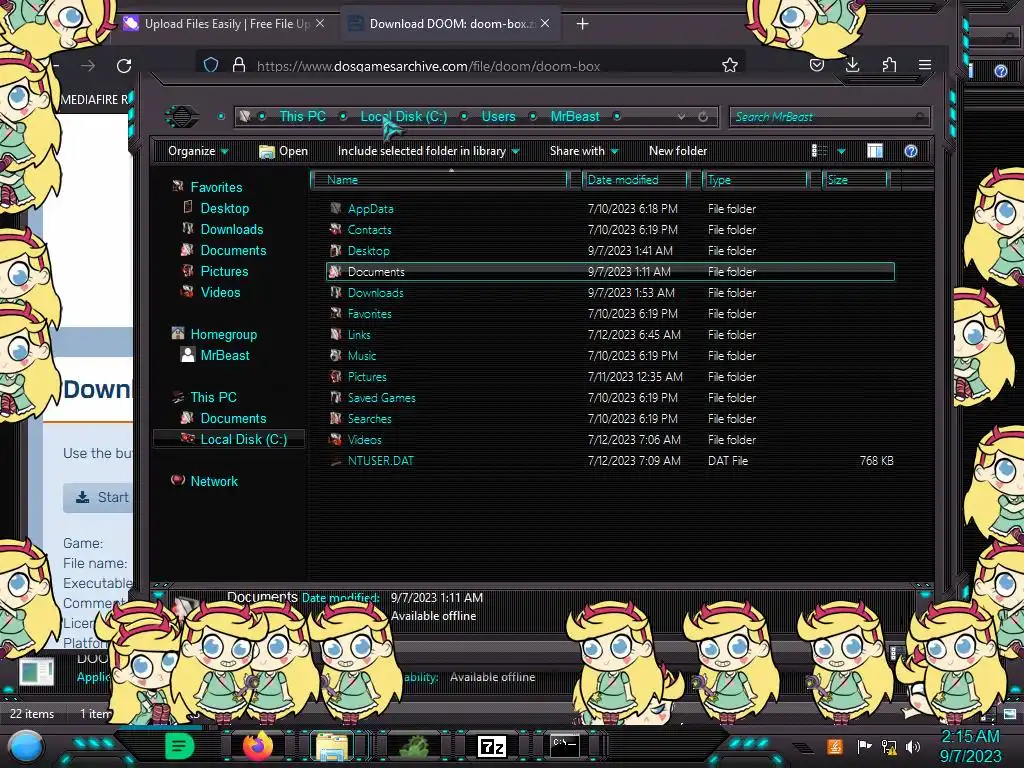
Task: Open address bar history dropdown in Explorer
Action: 681,117
